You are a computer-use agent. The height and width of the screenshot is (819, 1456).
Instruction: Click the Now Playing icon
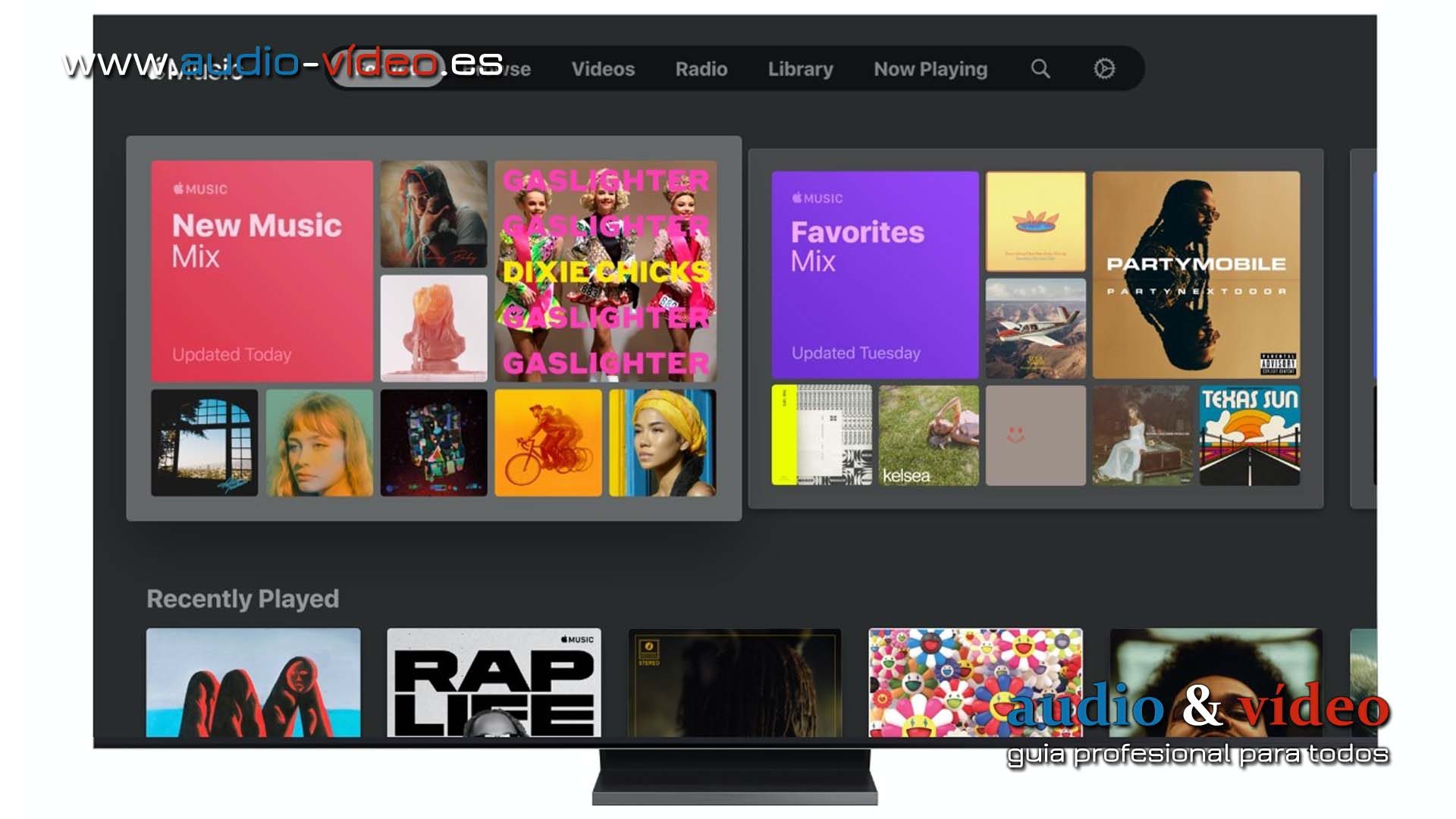tap(928, 69)
